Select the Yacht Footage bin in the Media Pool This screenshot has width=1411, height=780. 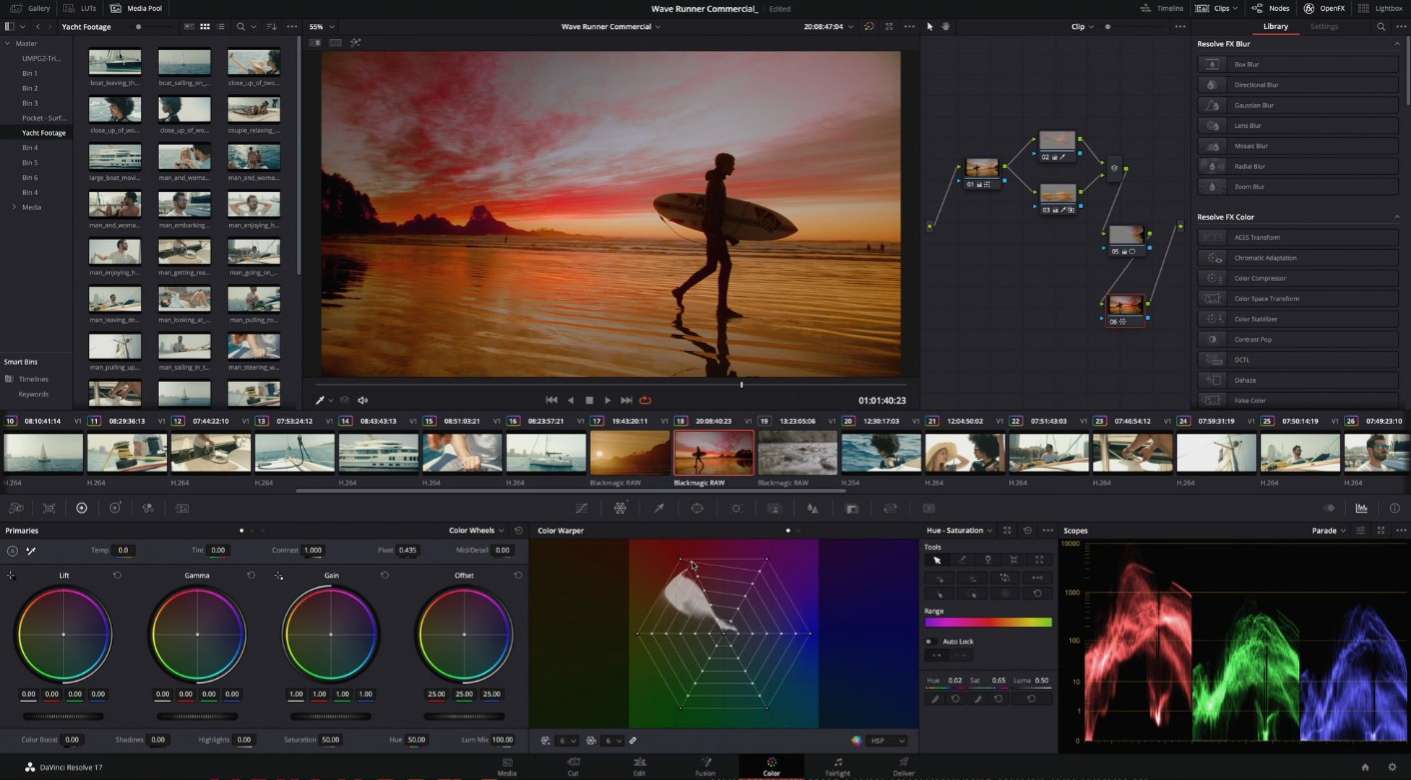[44, 132]
